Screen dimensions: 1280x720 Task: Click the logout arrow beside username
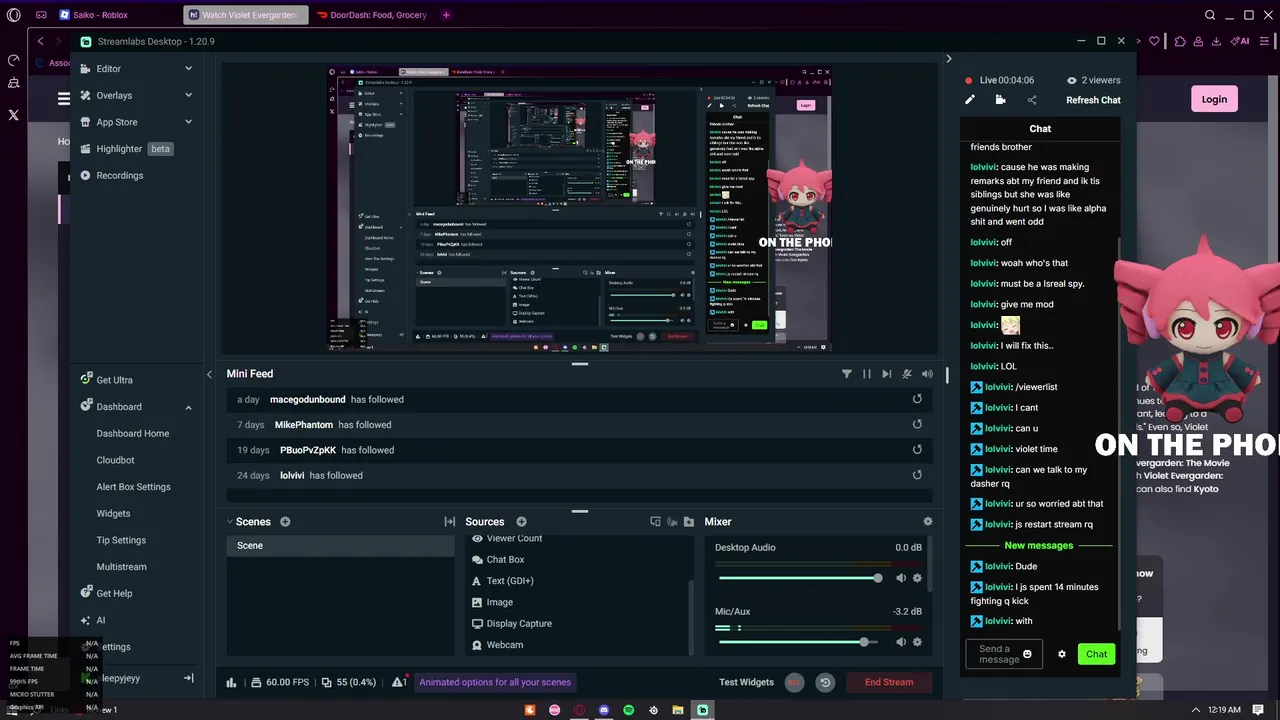(188, 678)
